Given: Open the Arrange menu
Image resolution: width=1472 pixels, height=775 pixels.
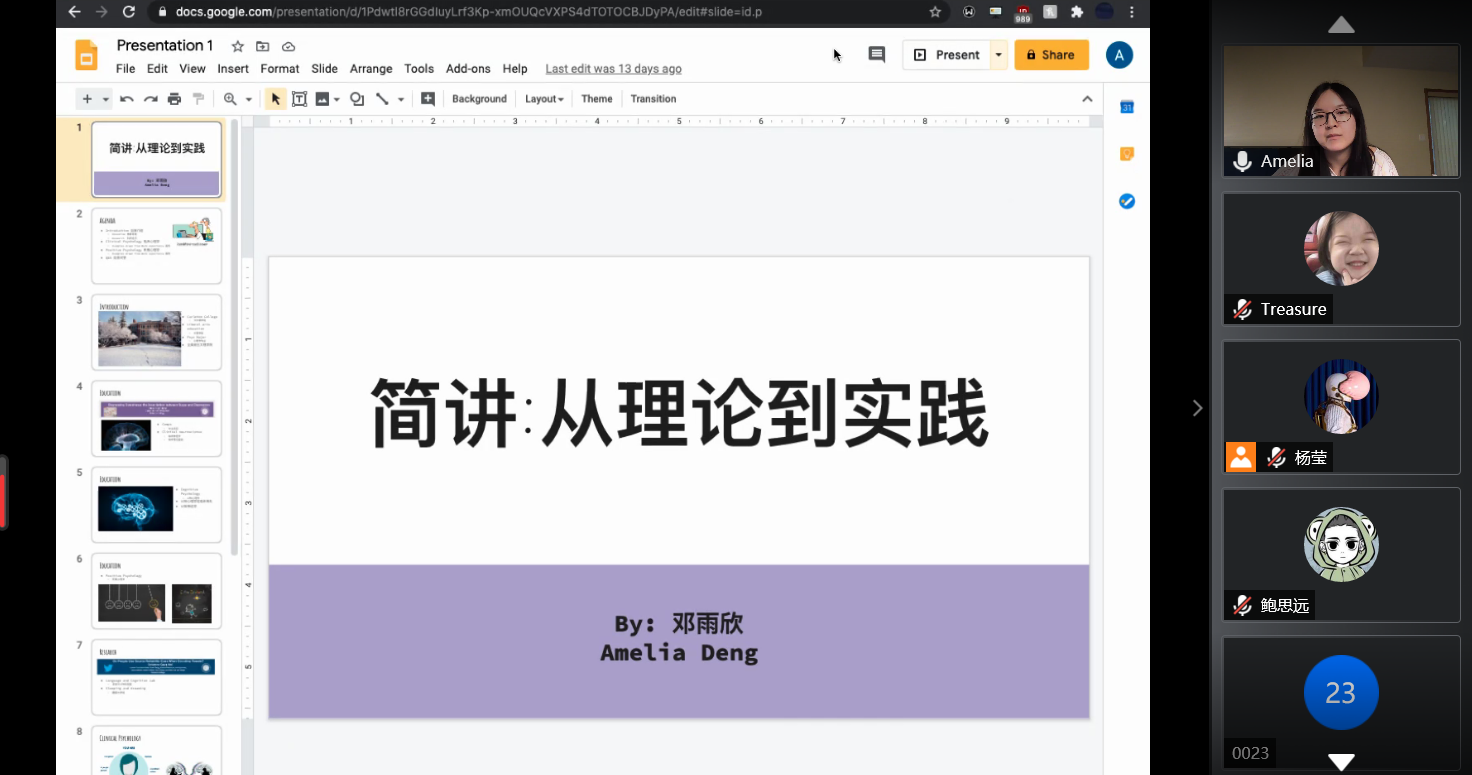Looking at the screenshot, I should (x=371, y=69).
